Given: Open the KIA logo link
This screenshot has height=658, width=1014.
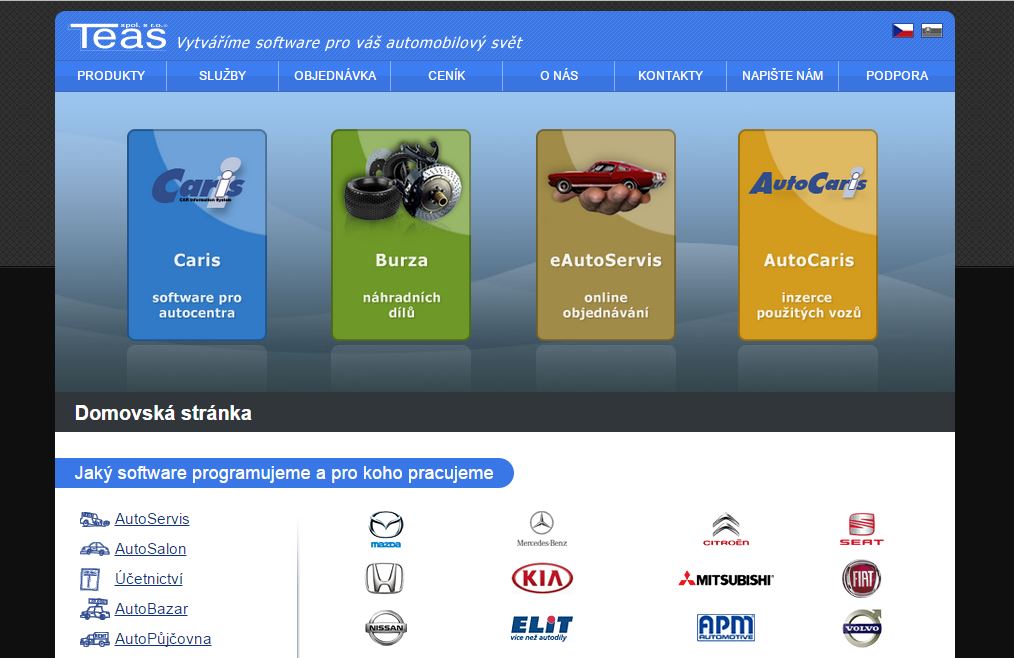Looking at the screenshot, I should tap(542, 578).
